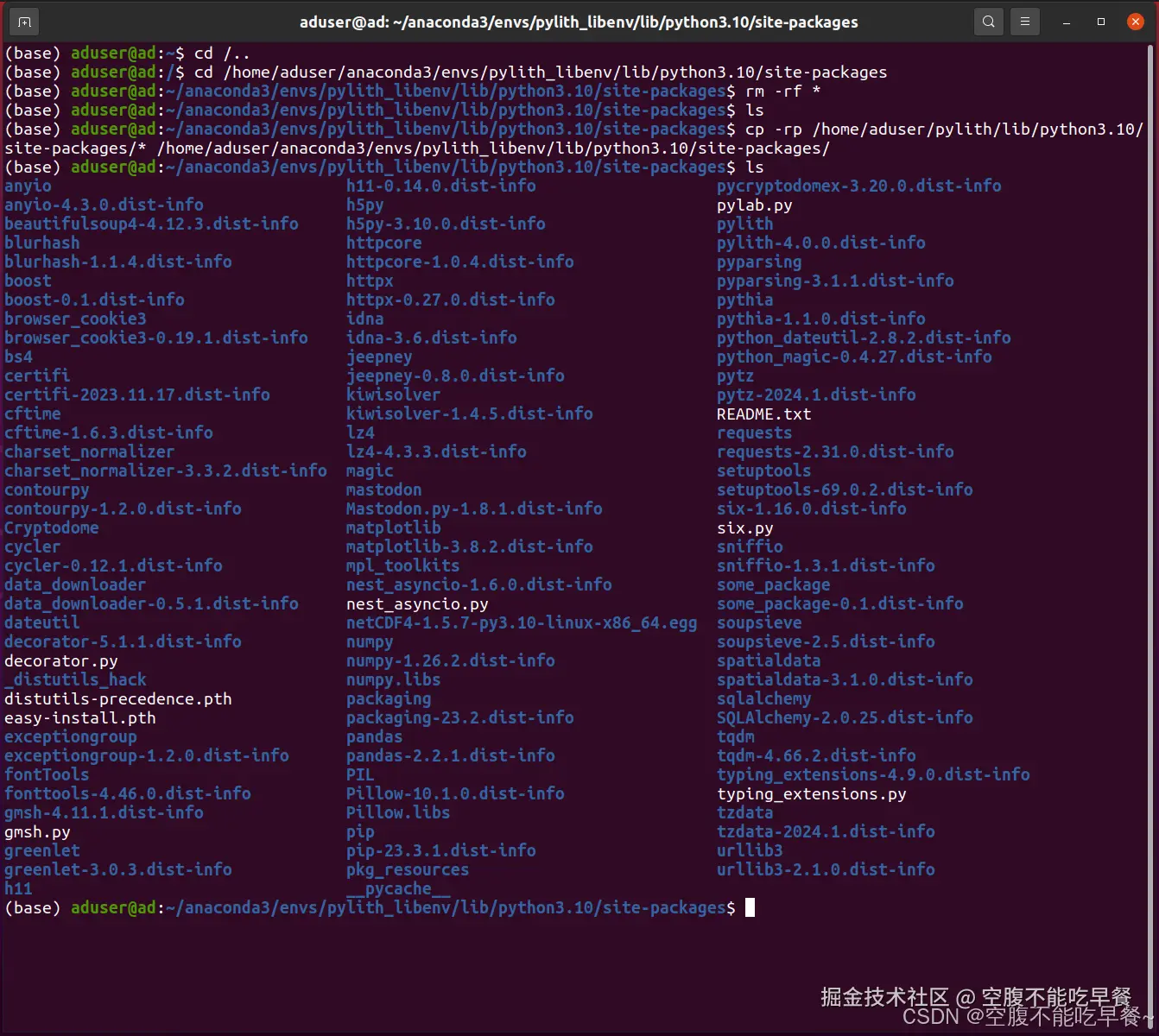This screenshot has width=1159, height=1036.
Task: Minimize the terminal window
Action: click(x=1067, y=22)
